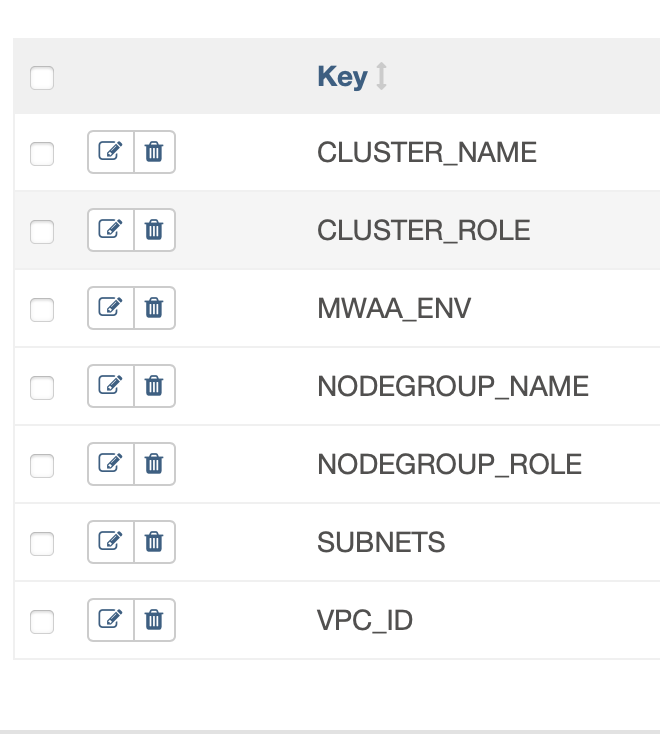
Task: Edit the NODEGROUP_NAME variable
Action: [x=111, y=386]
